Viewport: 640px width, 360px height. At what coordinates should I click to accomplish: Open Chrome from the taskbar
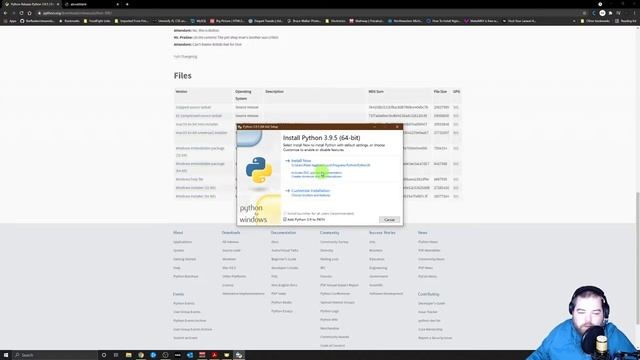pos(141,355)
